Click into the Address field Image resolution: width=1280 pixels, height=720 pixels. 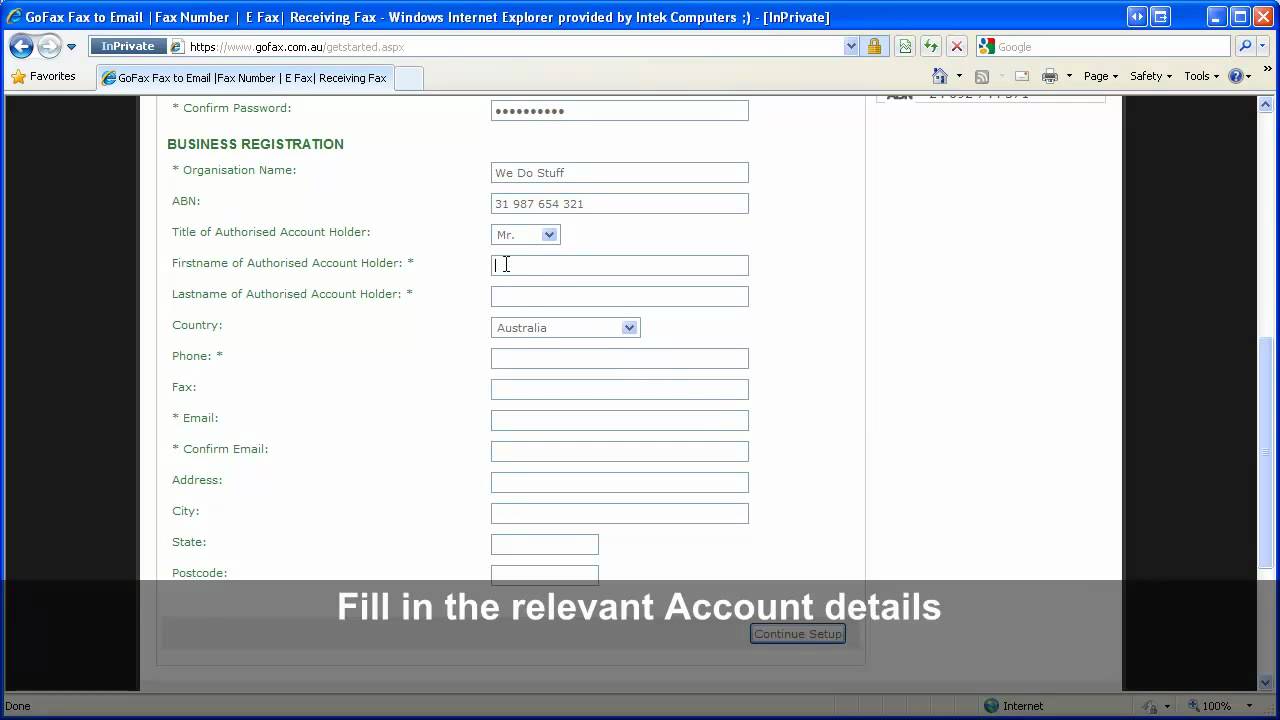tap(620, 482)
